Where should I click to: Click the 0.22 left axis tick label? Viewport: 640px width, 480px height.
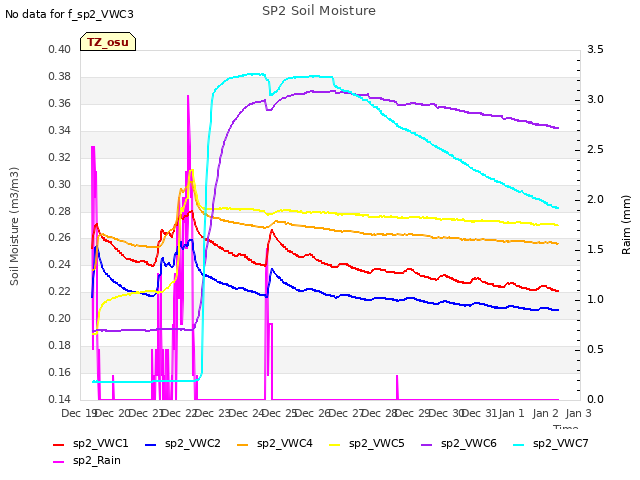pyautogui.click(x=60, y=291)
